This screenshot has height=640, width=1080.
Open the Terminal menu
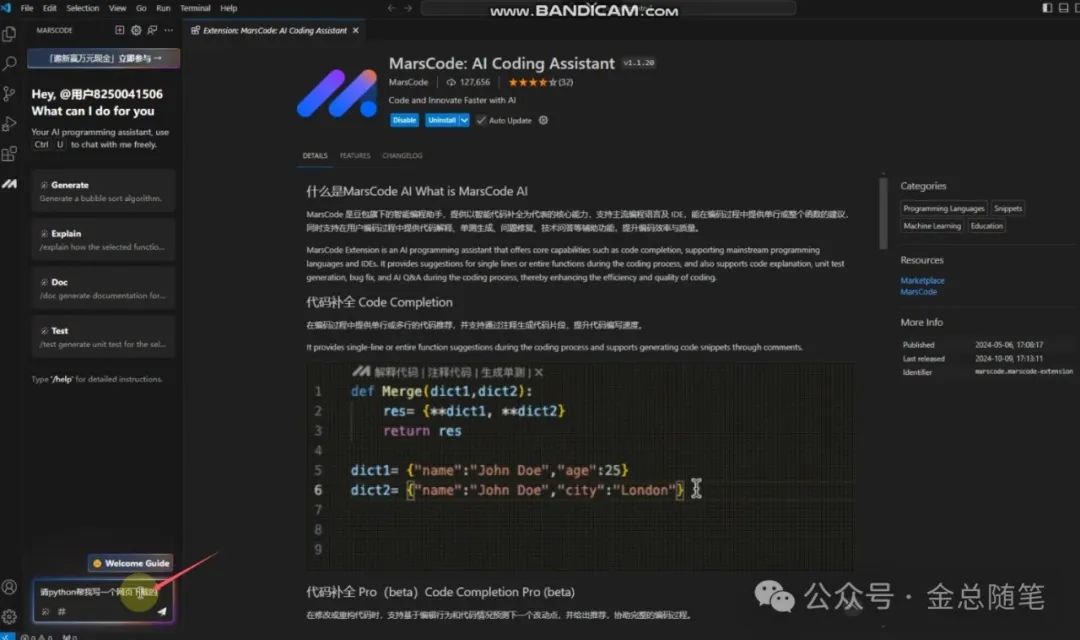pos(195,8)
